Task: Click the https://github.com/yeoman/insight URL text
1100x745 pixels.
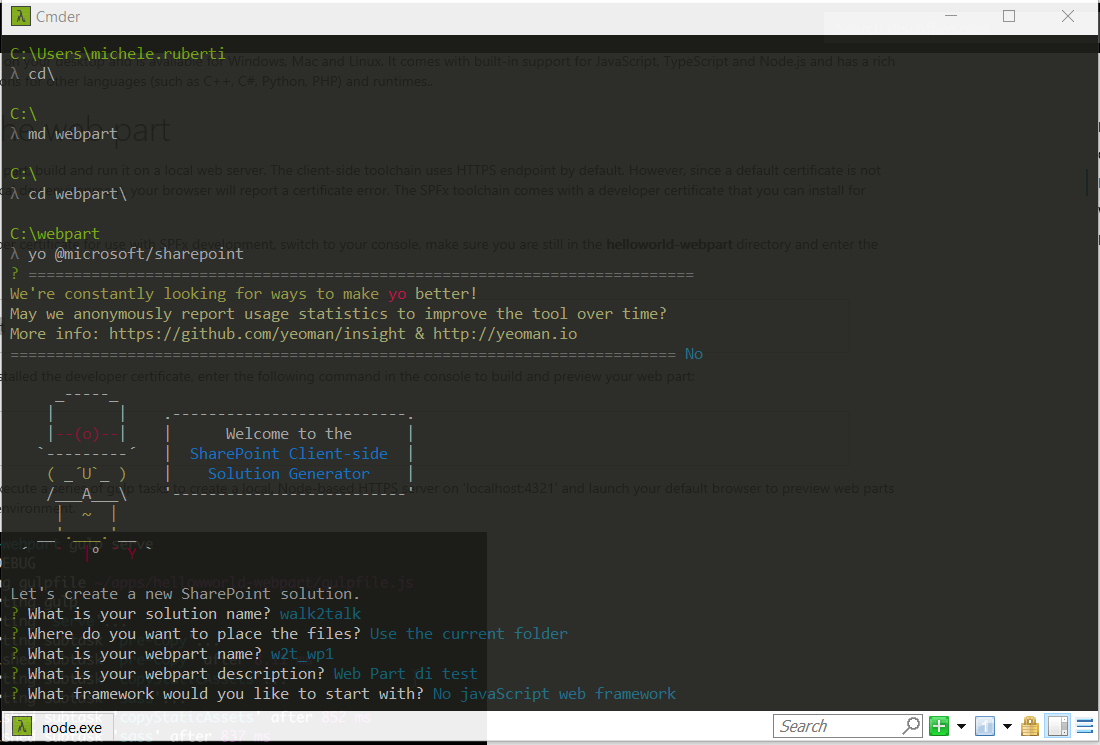Action: [x=257, y=334]
